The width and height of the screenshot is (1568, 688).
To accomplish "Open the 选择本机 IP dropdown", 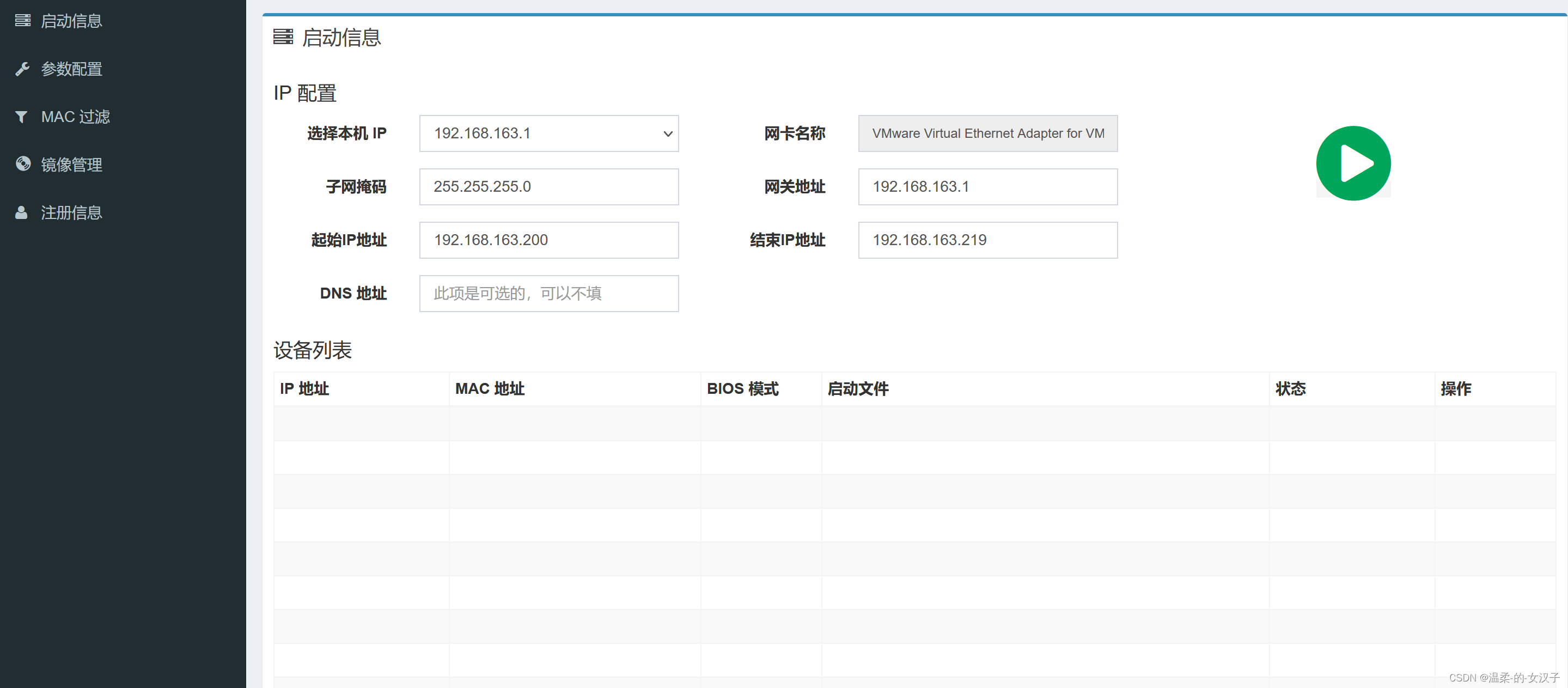I will 548,133.
